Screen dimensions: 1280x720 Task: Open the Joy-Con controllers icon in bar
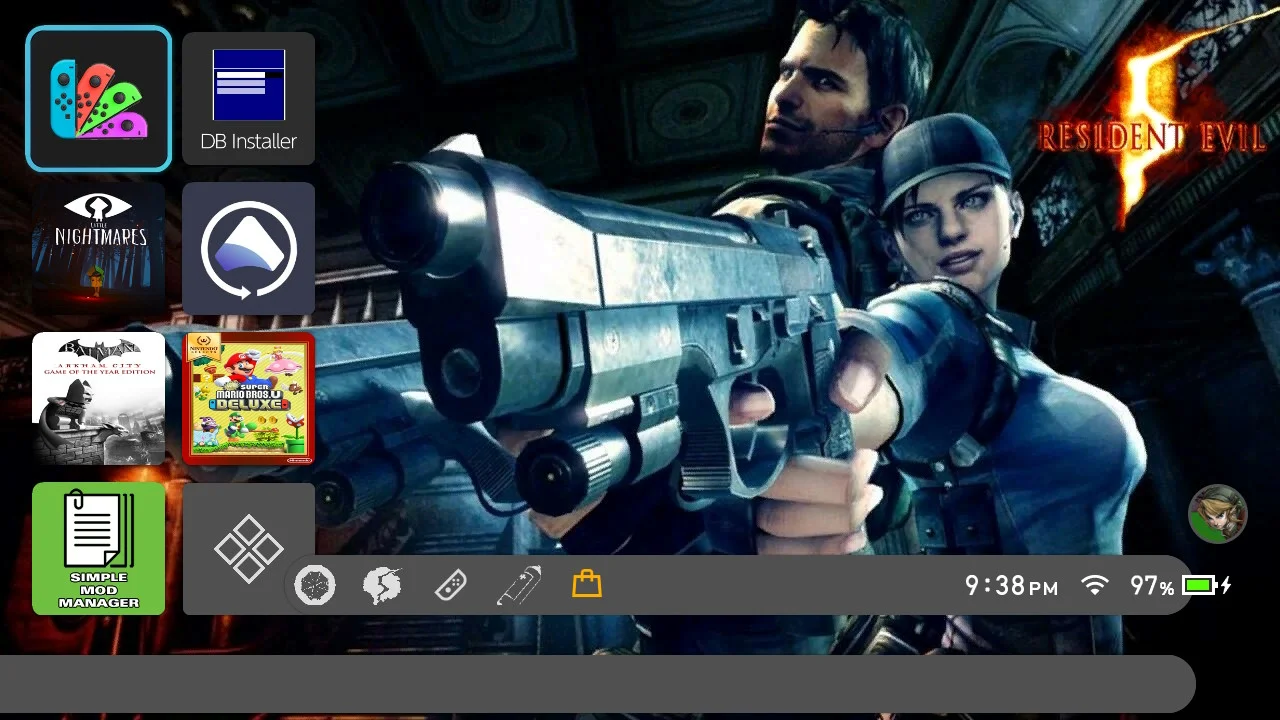450,585
